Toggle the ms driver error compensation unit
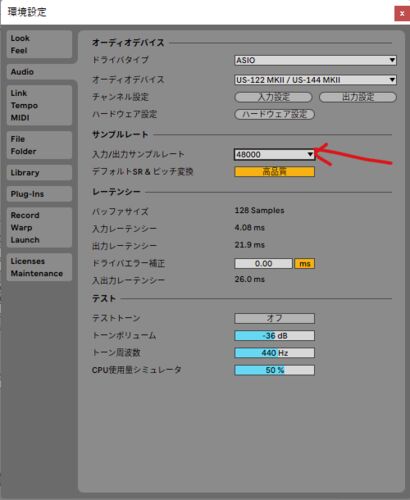 tap(305, 264)
